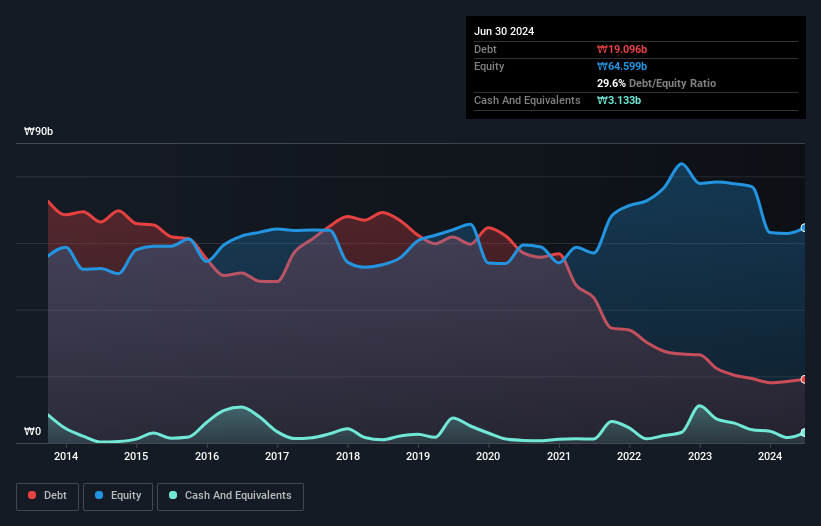Select the 2021 x-axis label
This screenshot has height=526, width=821.
click(x=559, y=456)
